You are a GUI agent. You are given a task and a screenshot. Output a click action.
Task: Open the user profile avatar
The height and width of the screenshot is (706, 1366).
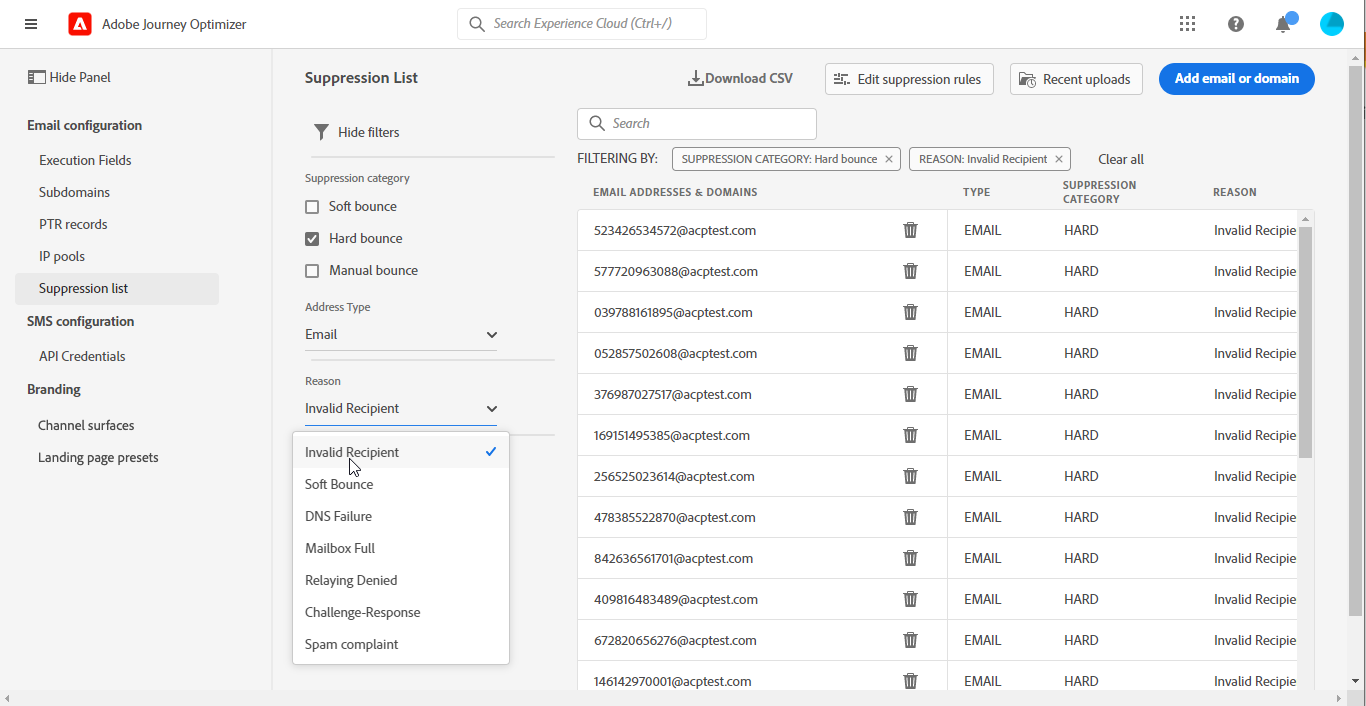tap(1331, 24)
